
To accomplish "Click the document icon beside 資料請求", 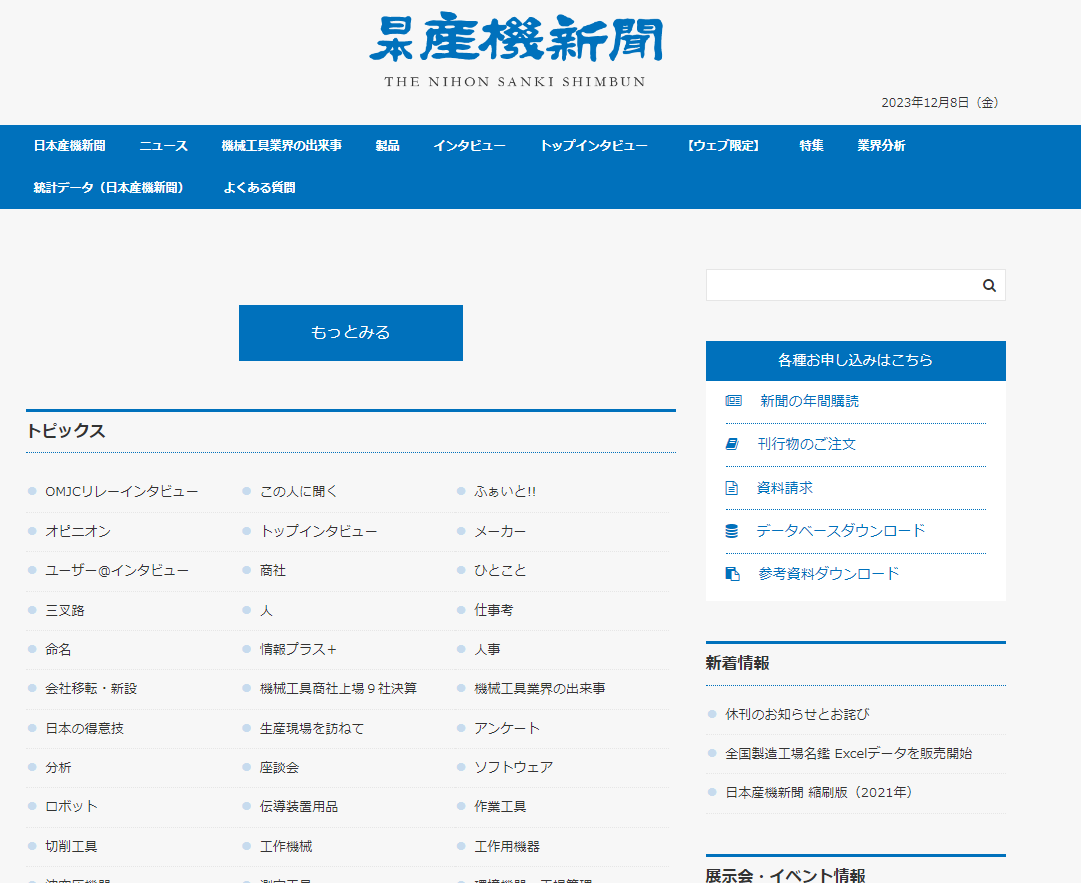I will tap(730, 487).
